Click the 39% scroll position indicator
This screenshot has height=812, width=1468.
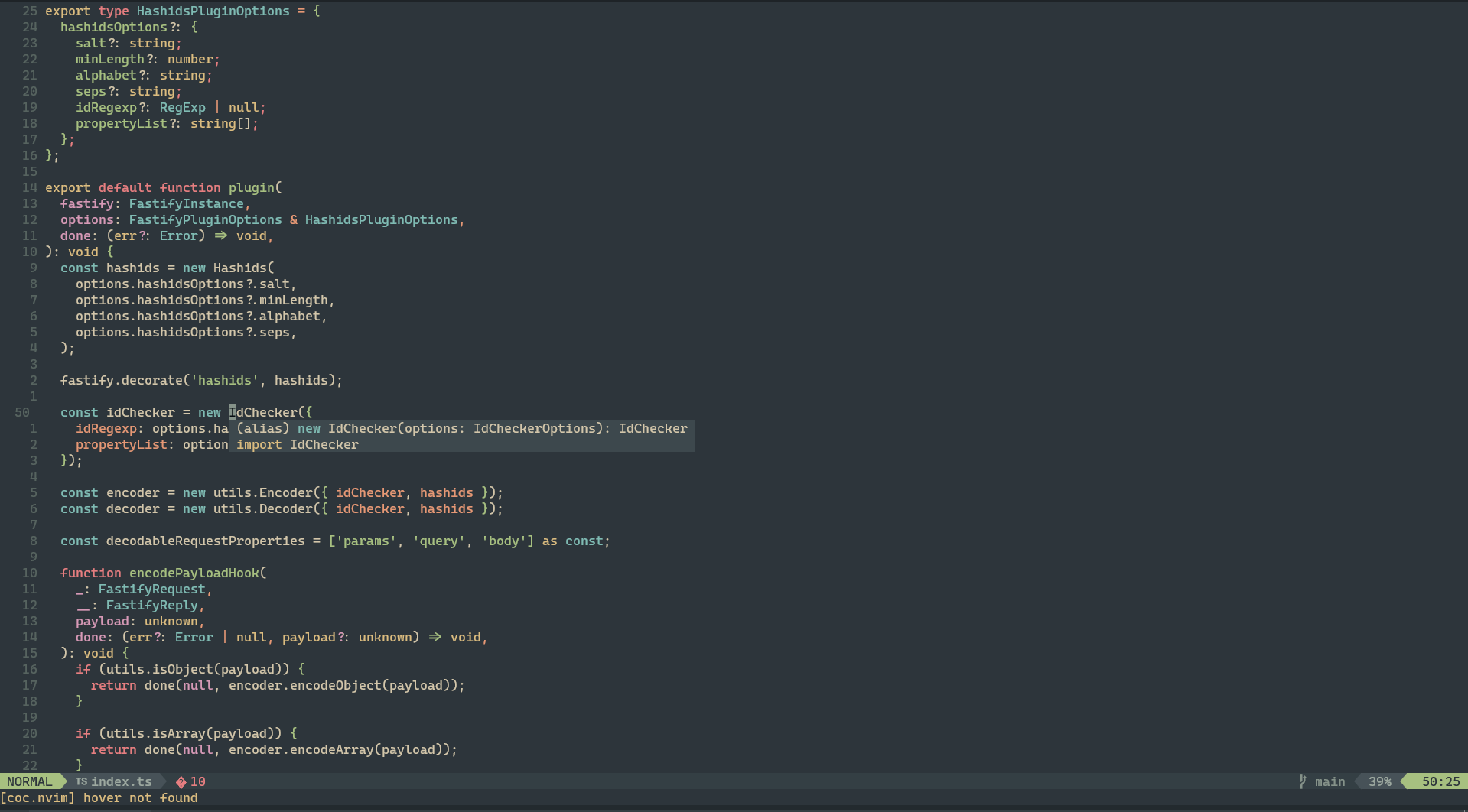[x=1380, y=781]
